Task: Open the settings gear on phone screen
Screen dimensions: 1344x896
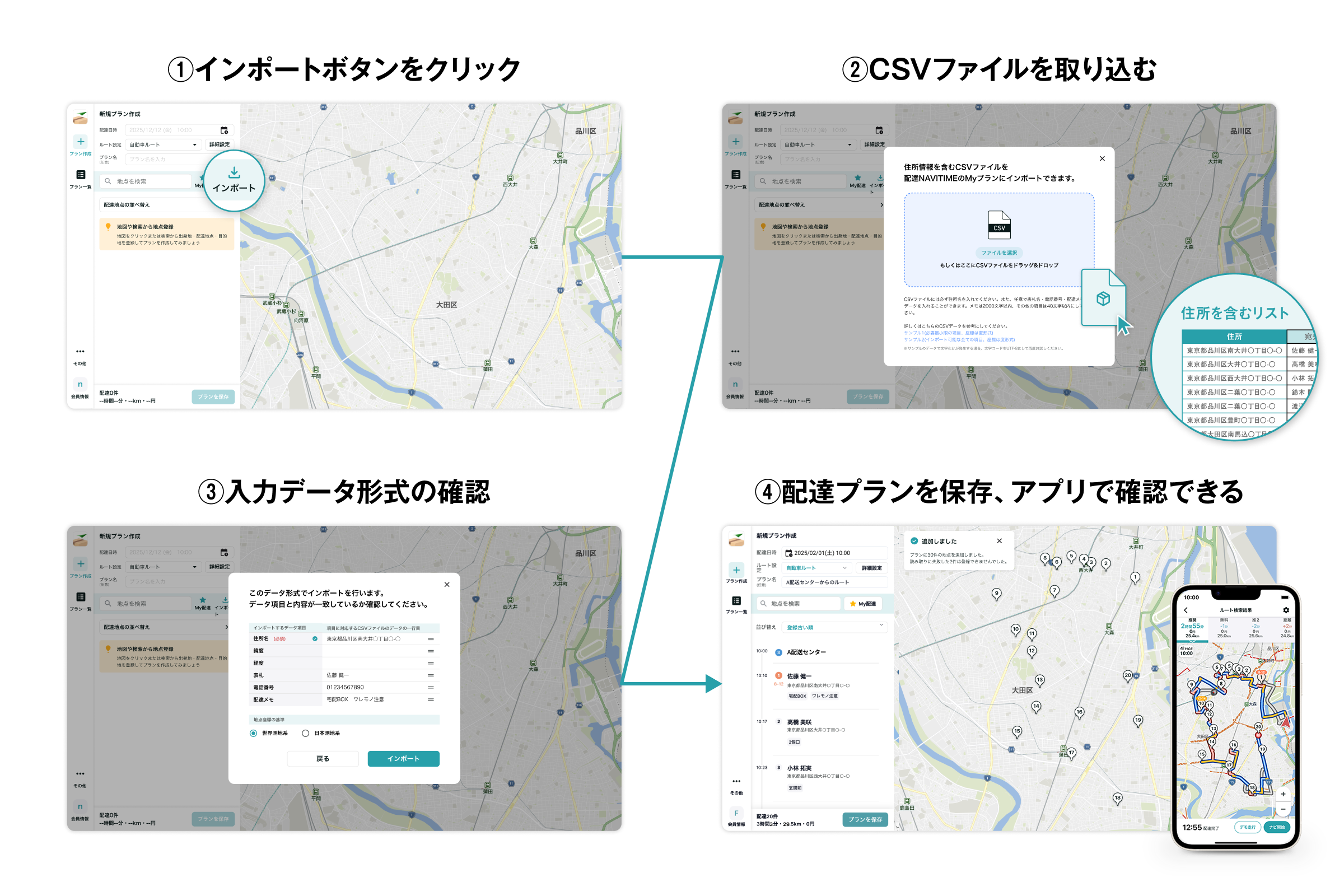Action: (x=1286, y=610)
